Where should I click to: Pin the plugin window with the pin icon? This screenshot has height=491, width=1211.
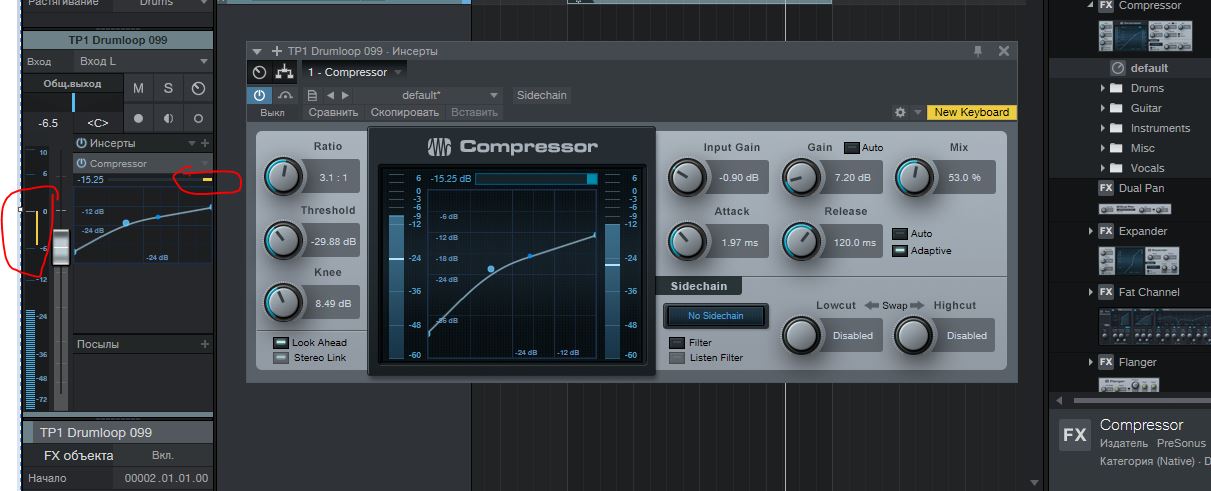pos(978,51)
